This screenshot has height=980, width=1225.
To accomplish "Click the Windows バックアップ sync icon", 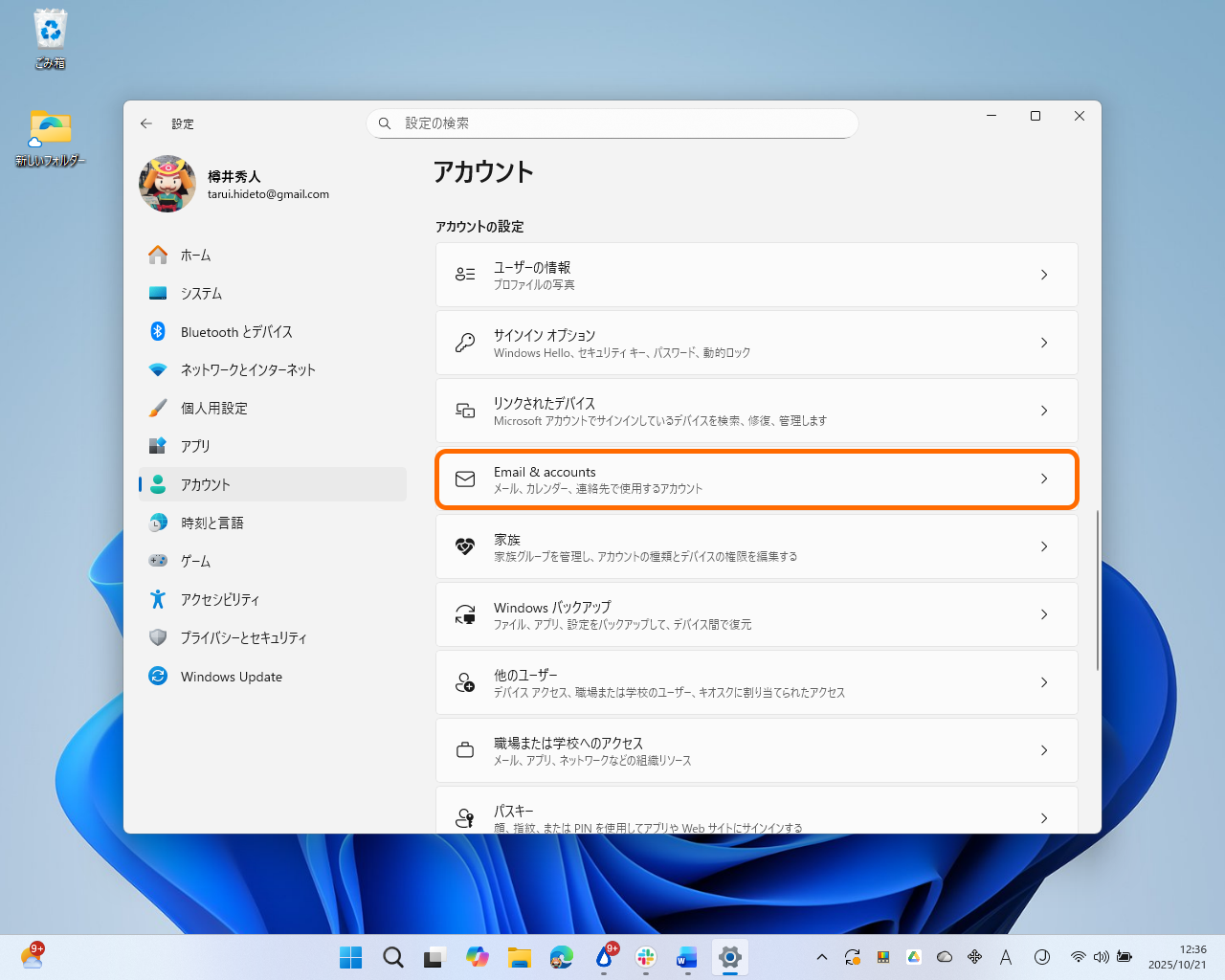I will pos(465,614).
